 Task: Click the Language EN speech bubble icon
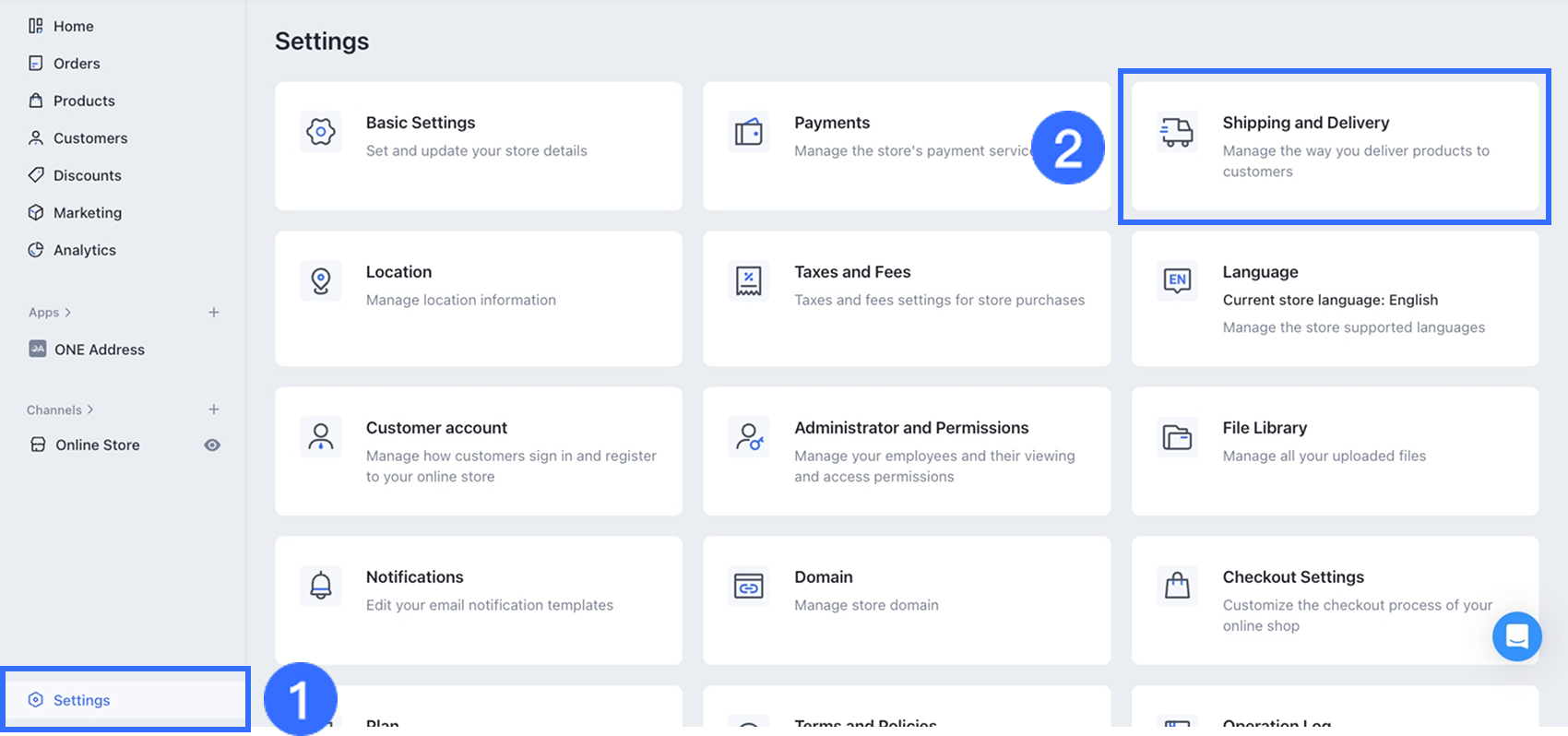click(x=1177, y=280)
